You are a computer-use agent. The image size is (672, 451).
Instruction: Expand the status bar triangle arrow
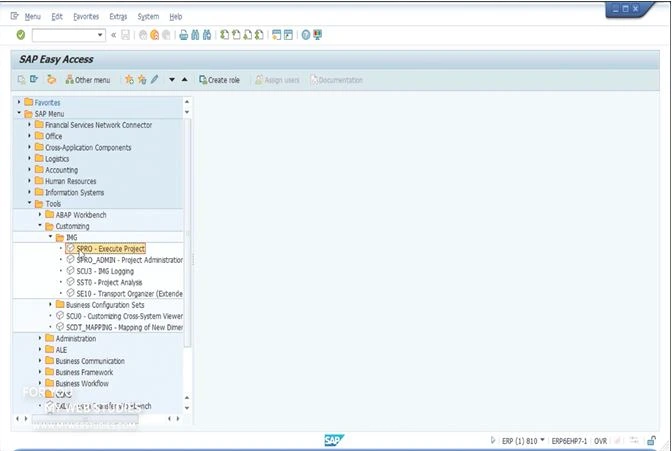point(492,440)
